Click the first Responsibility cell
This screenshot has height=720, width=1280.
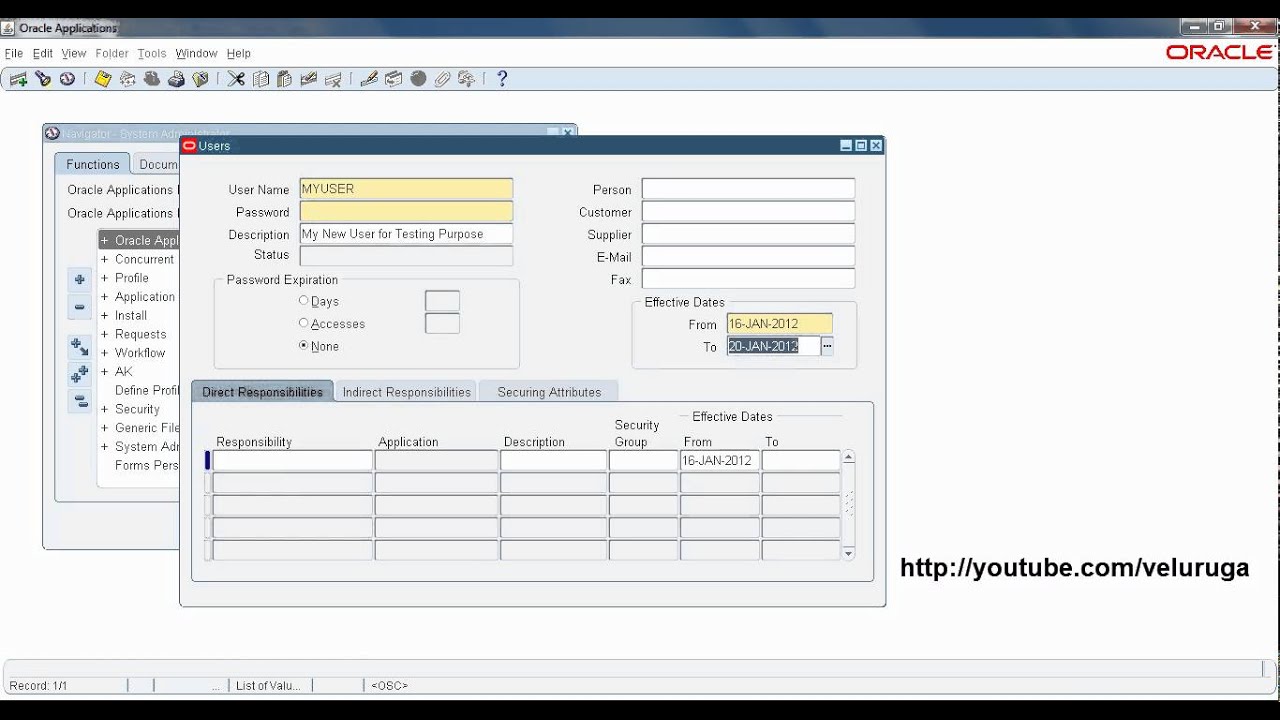click(292, 461)
